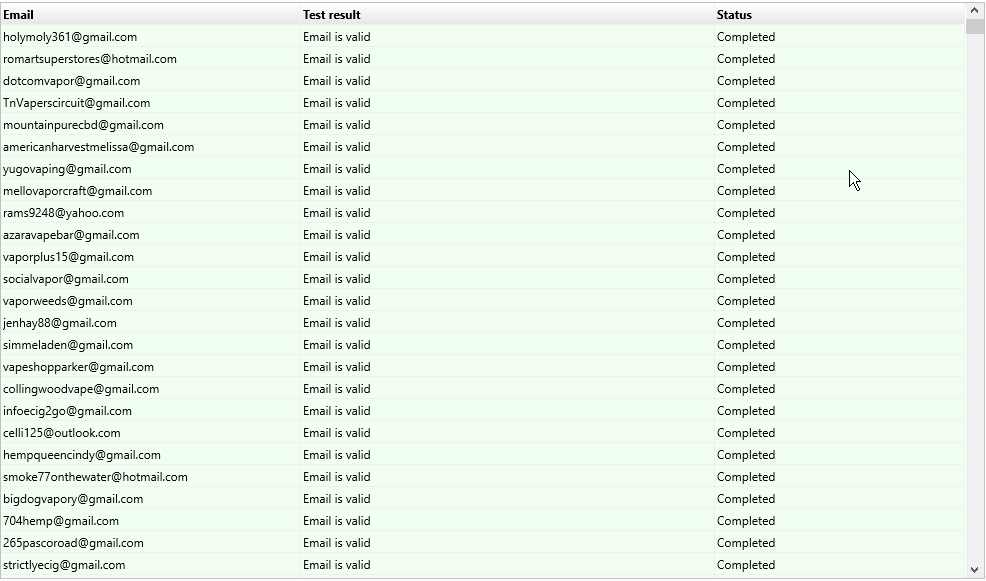Select the dotcomvapor@gmail.com row
This screenshot has width=986, height=581.
72,81
